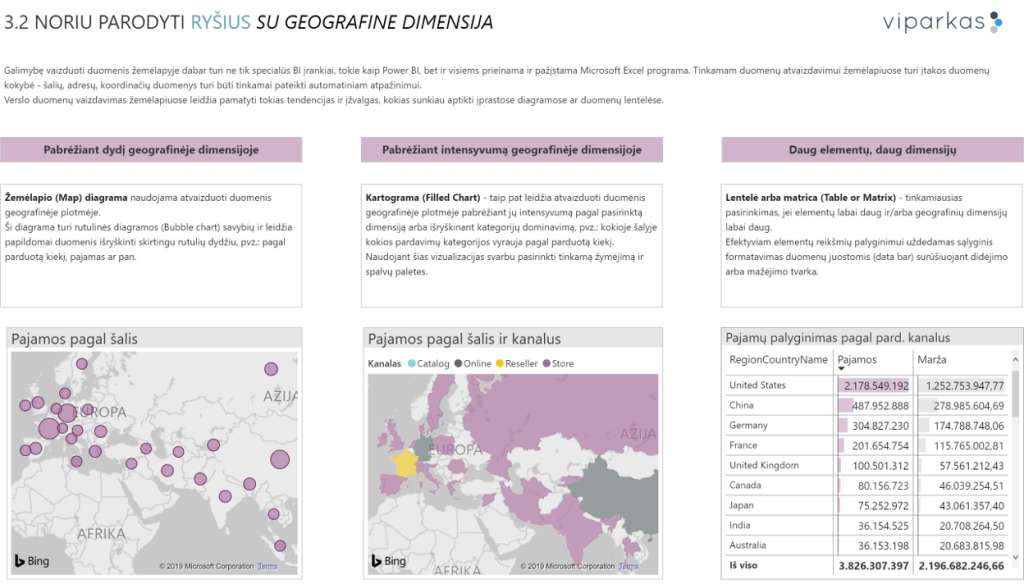
Task: Click the Catalog legend dot
Action: click(x=411, y=364)
